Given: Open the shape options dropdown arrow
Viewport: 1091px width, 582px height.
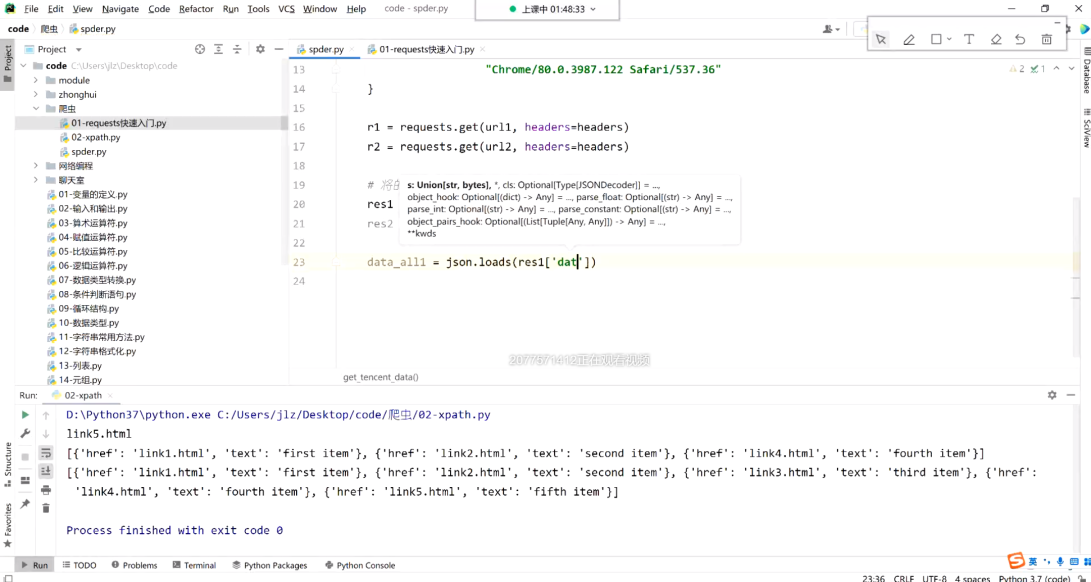Looking at the screenshot, I should click(949, 40).
